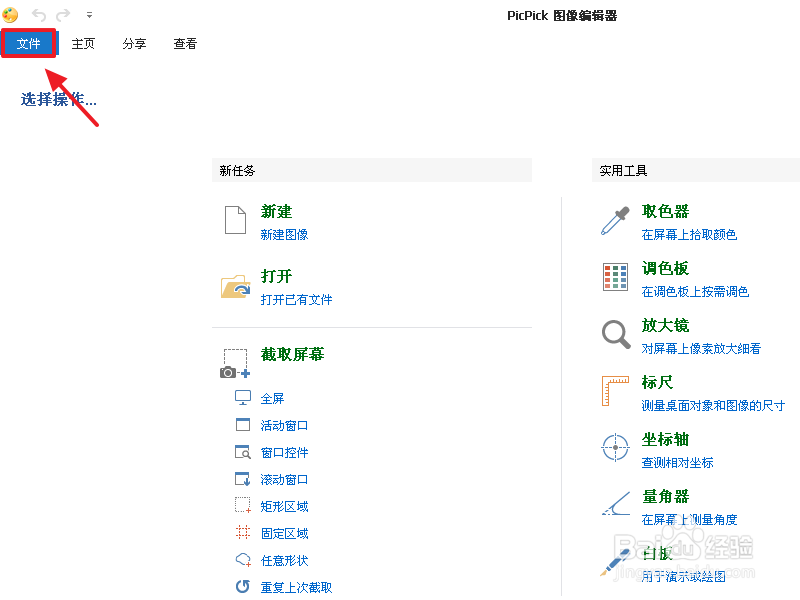Click the Open folder icon
The width and height of the screenshot is (800, 600).
(235, 286)
